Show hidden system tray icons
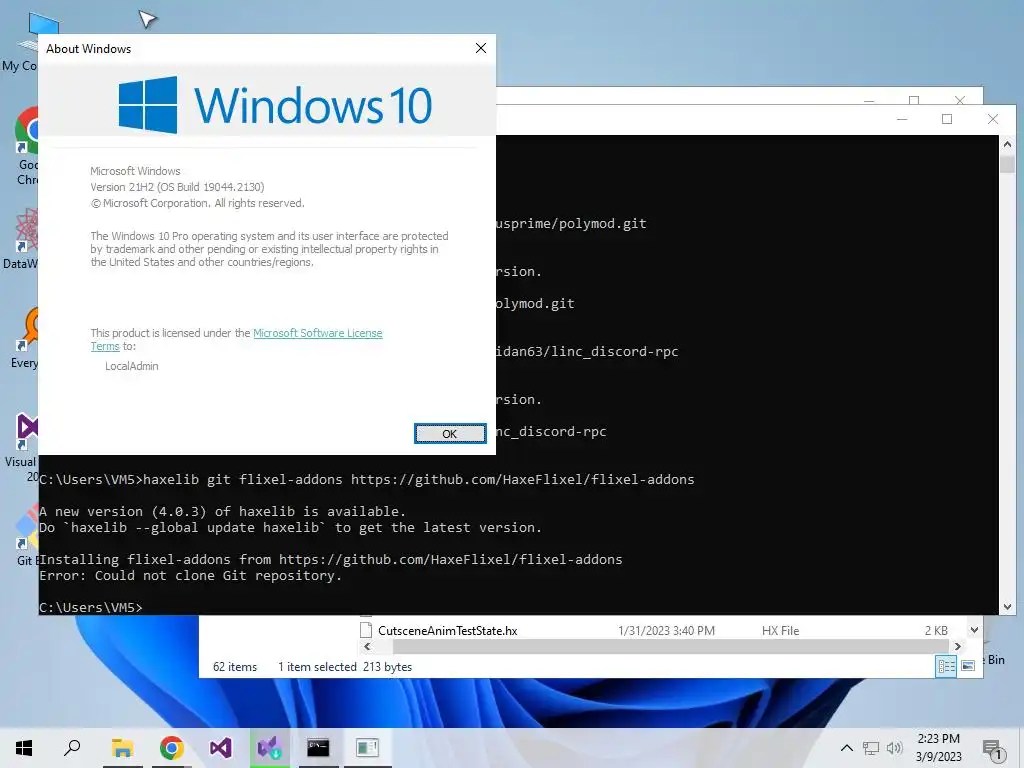Screen dimensions: 1024x768 pos(846,748)
